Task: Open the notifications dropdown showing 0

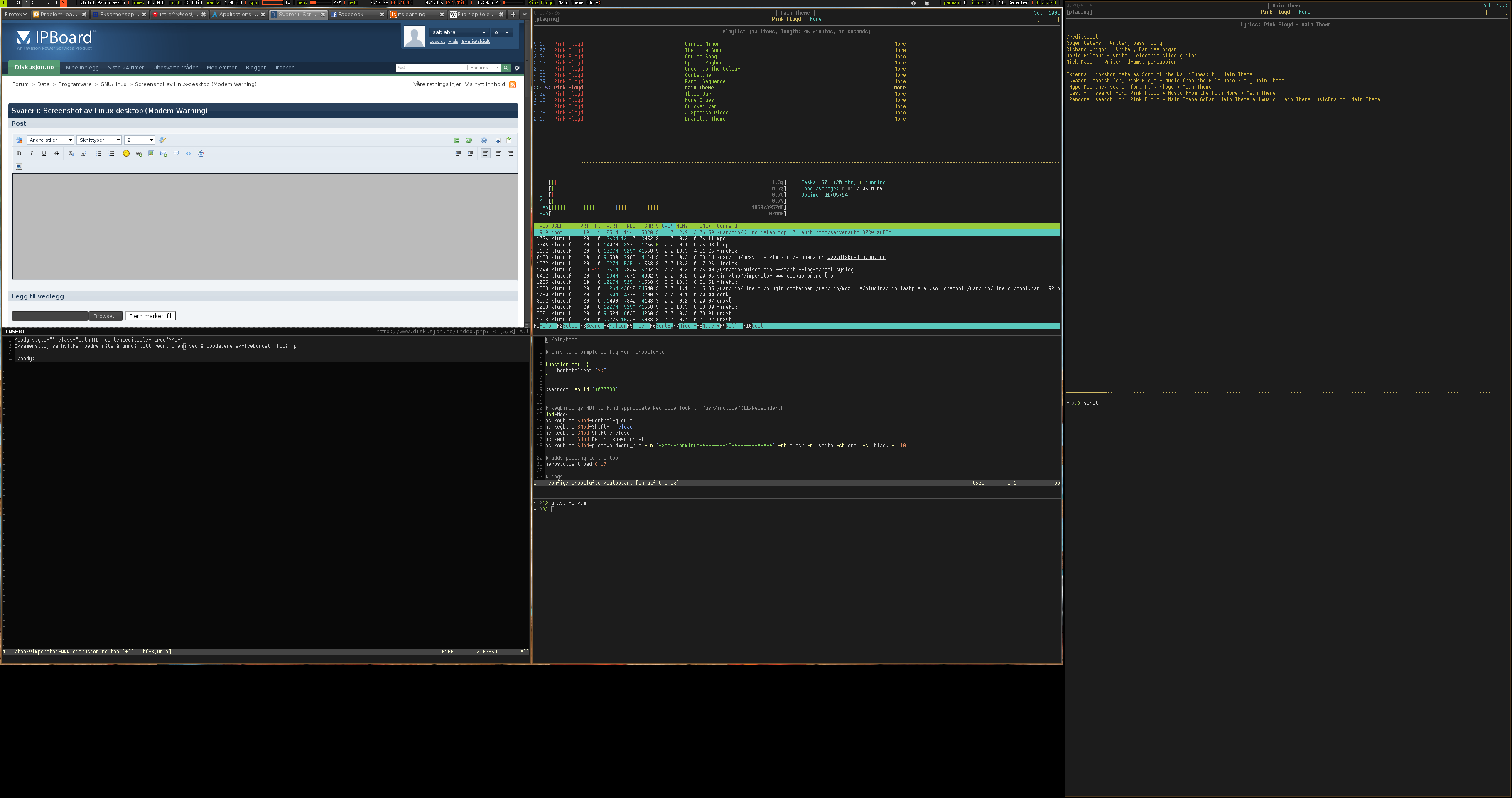Action: pos(501,32)
